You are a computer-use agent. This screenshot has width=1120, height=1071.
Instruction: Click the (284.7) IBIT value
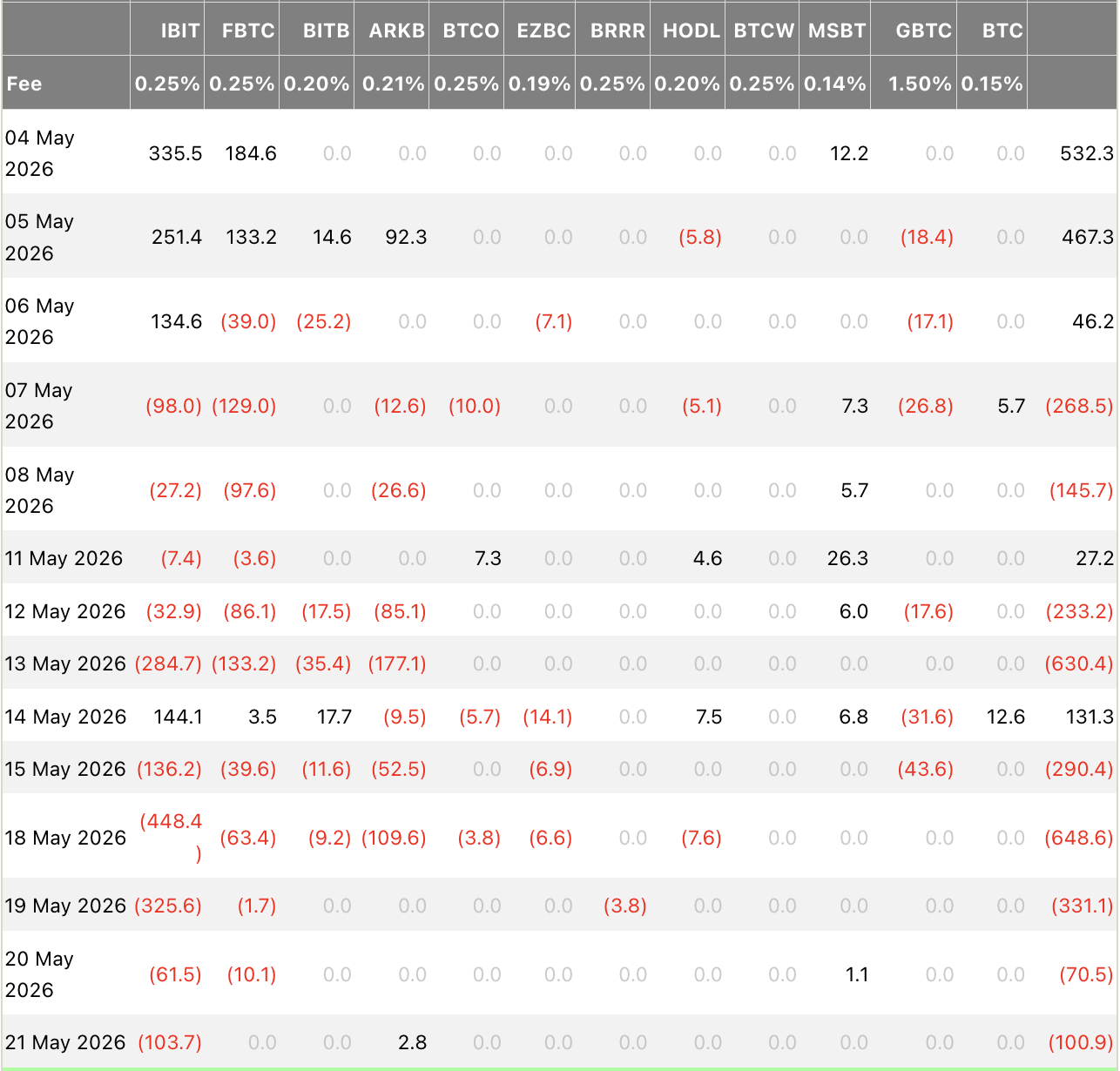[x=168, y=663]
